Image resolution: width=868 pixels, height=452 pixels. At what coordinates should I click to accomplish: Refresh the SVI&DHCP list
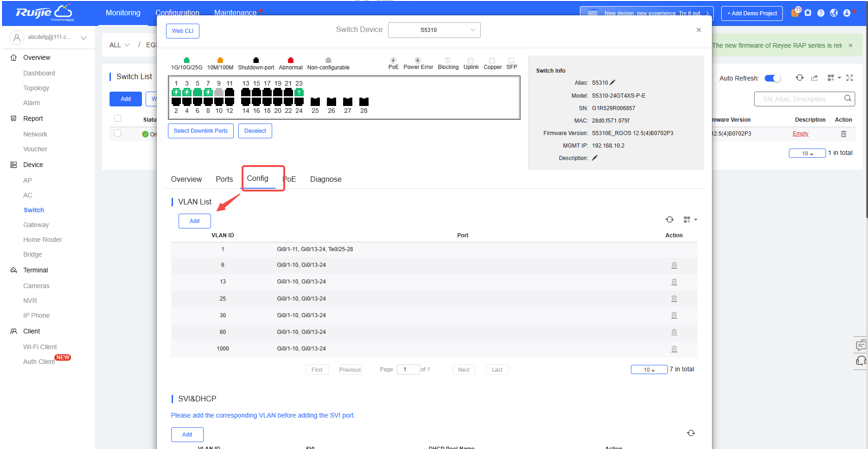pos(691,433)
